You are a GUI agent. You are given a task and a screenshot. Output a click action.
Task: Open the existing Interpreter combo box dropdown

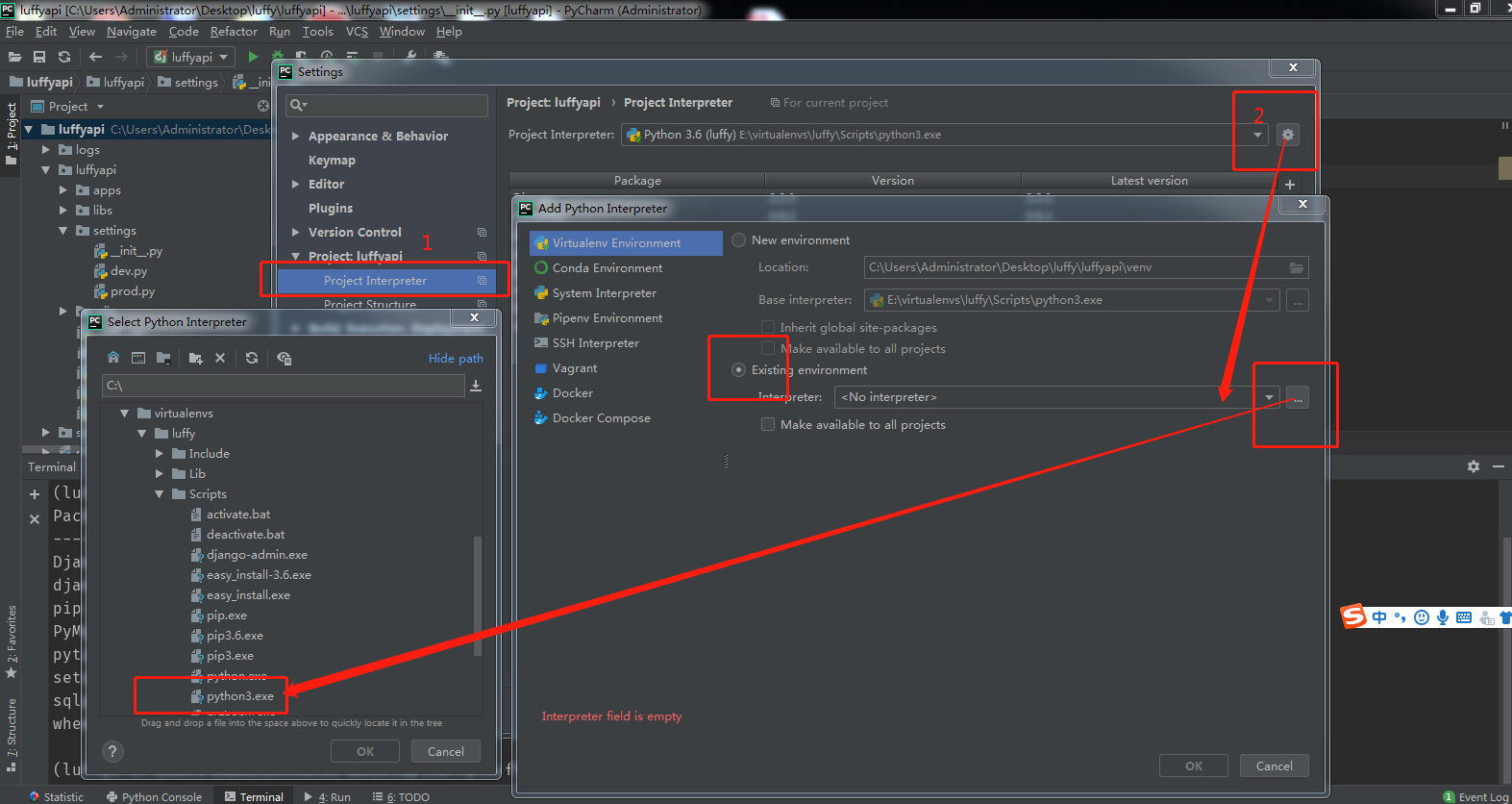tap(1269, 397)
